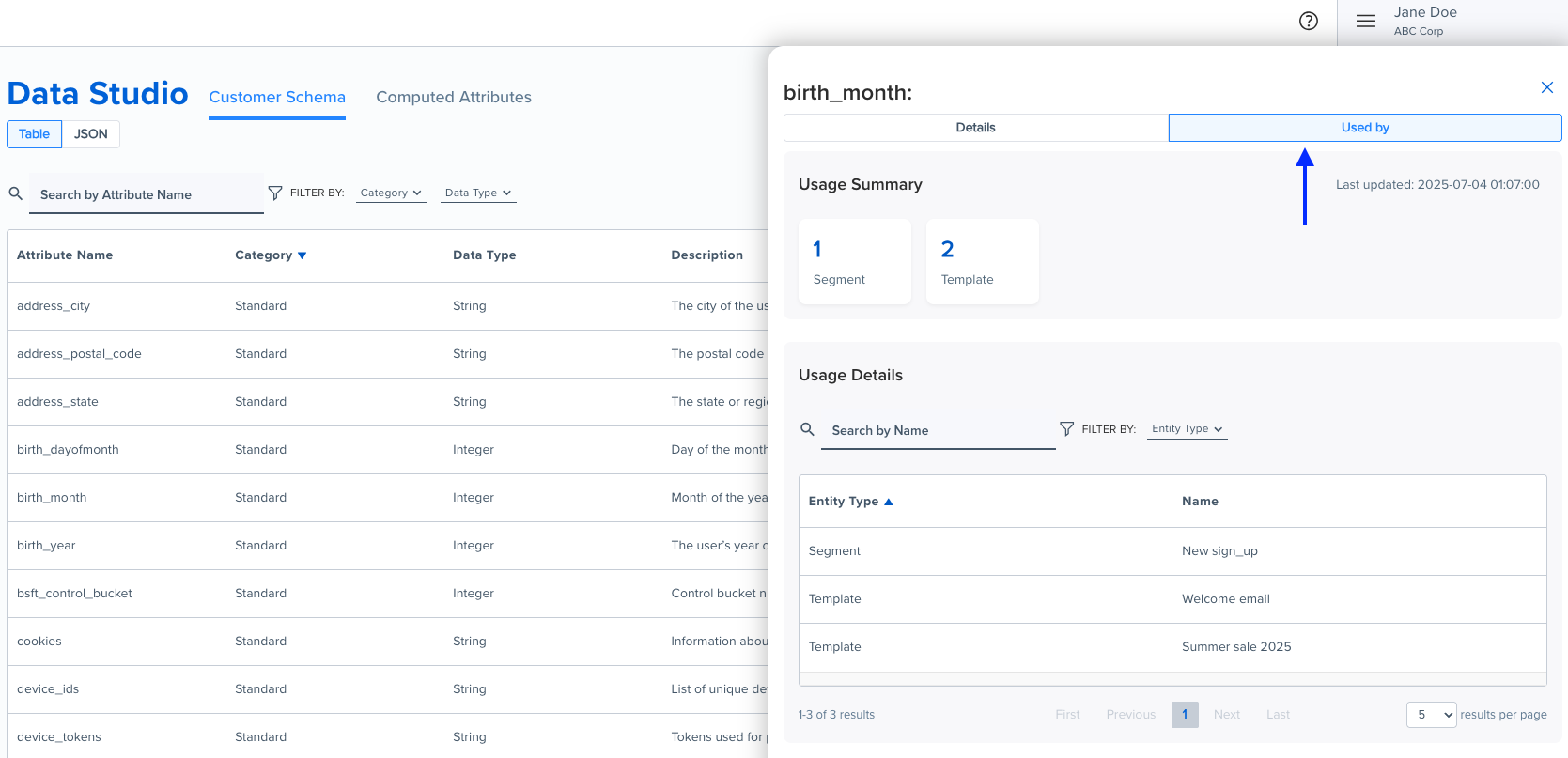This screenshot has width=1568, height=758.
Task: Sort by Category column arrow
Action: tap(303, 255)
